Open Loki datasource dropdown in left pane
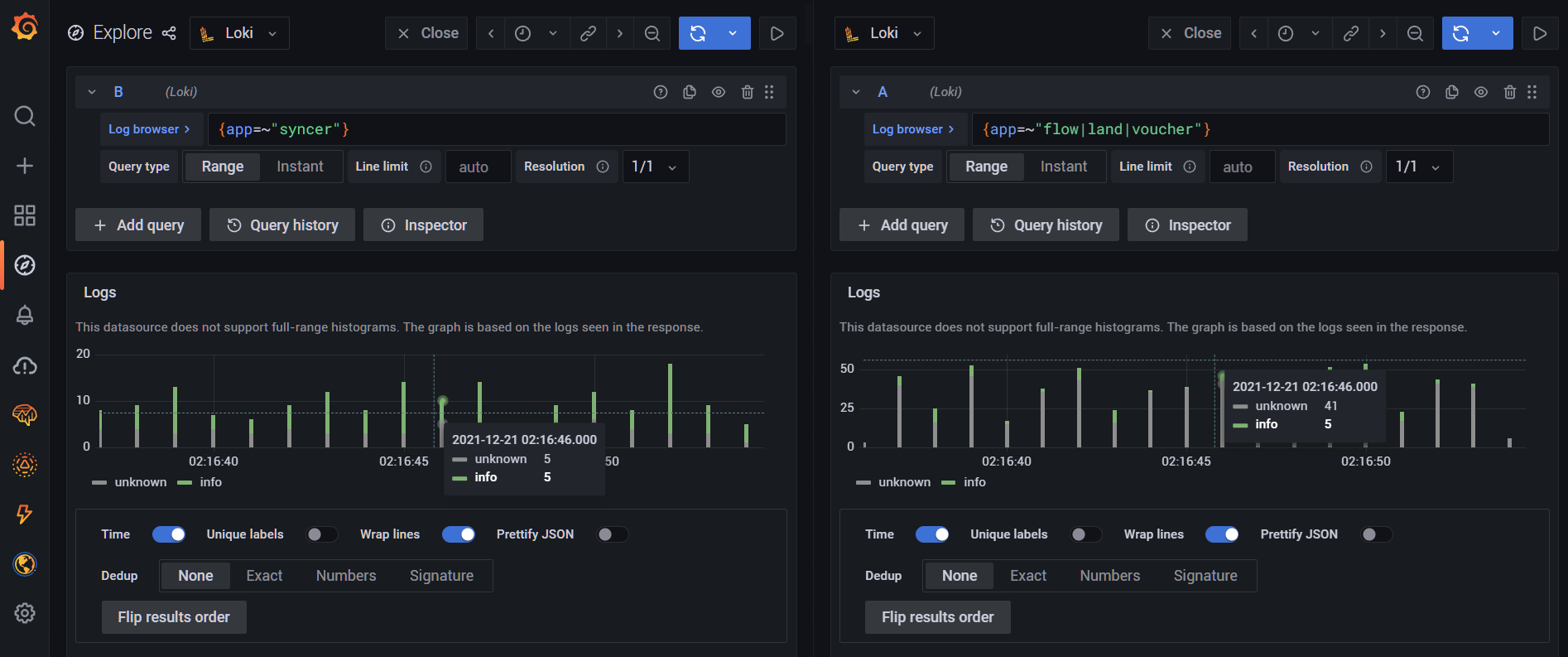The image size is (1568, 657). pyautogui.click(x=240, y=33)
